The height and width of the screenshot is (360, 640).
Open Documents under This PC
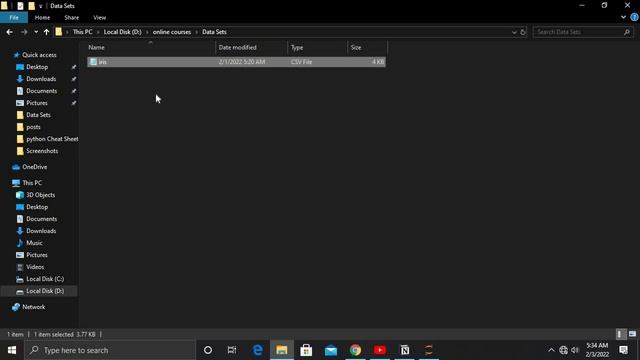pos(41,219)
